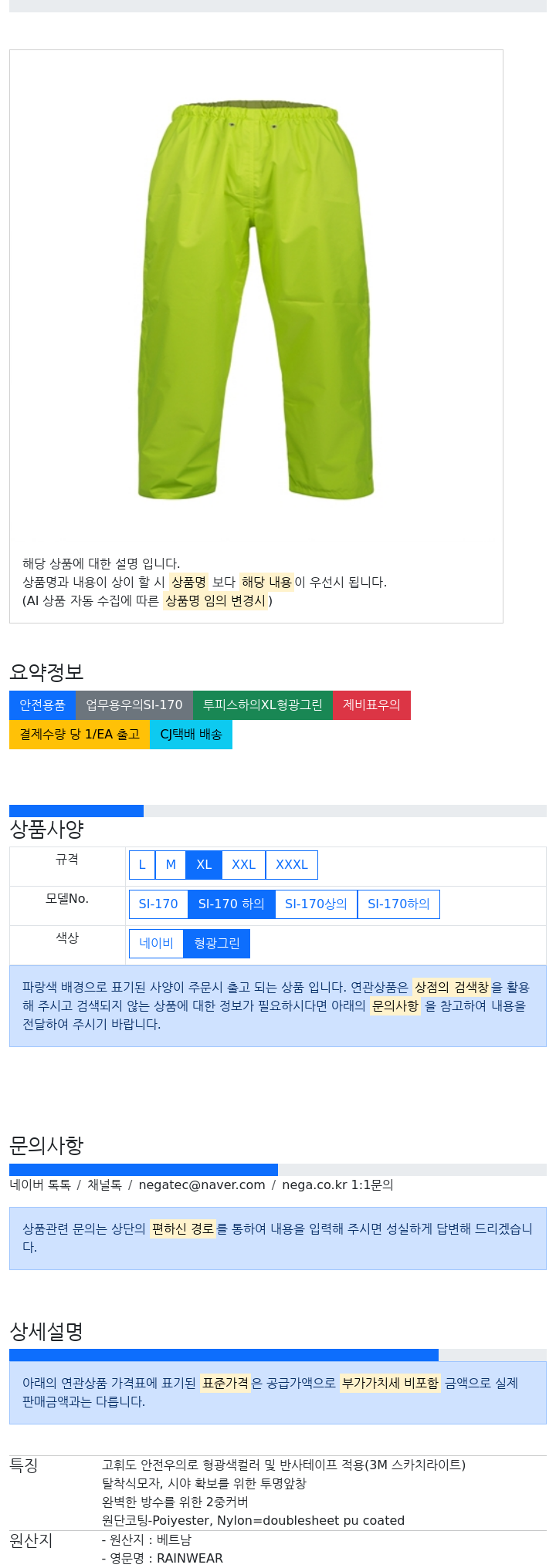Select the XXXL size
The width and height of the screenshot is (556, 1568).
click(292, 865)
